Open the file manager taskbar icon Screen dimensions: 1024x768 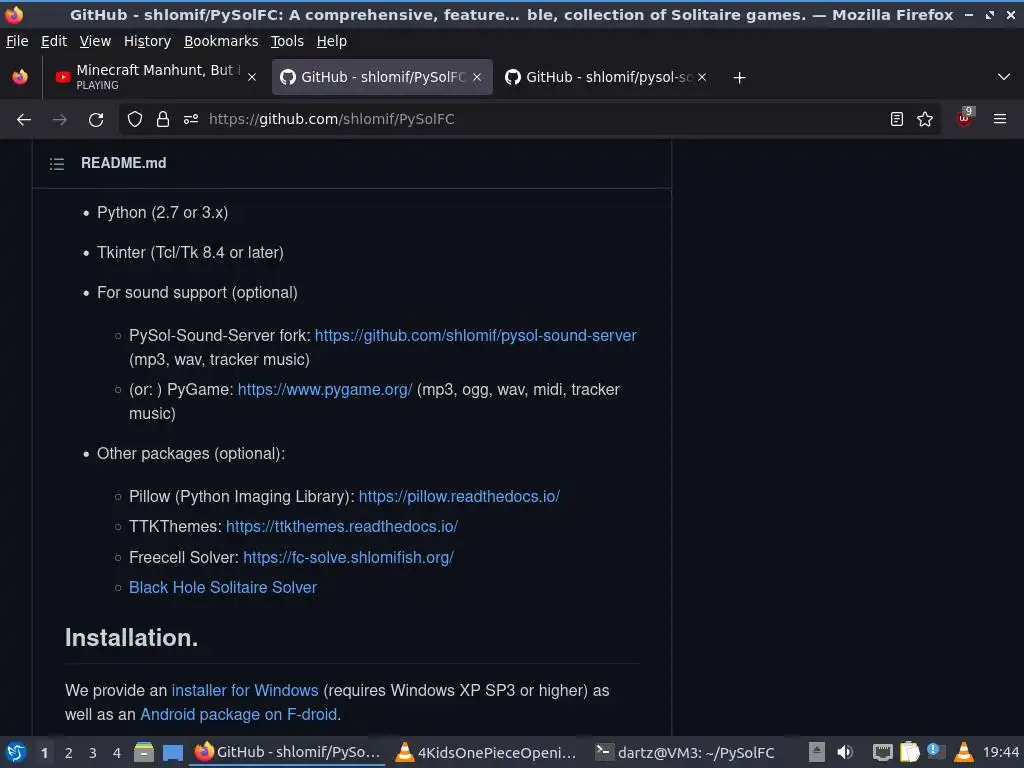click(x=144, y=753)
